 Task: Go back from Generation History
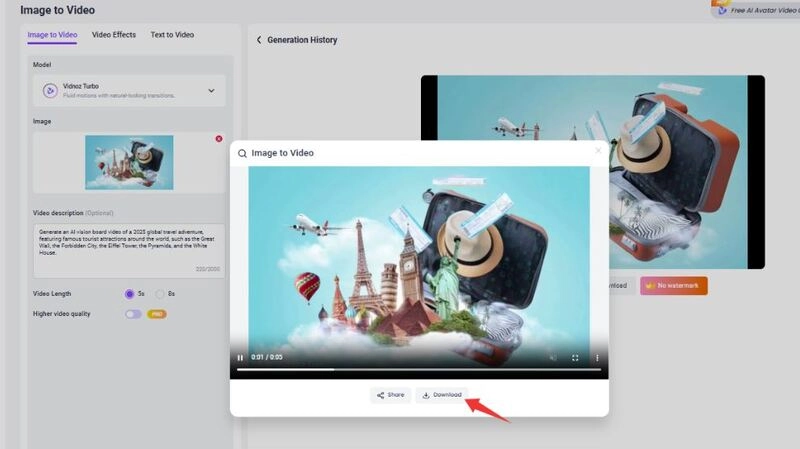point(259,40)
